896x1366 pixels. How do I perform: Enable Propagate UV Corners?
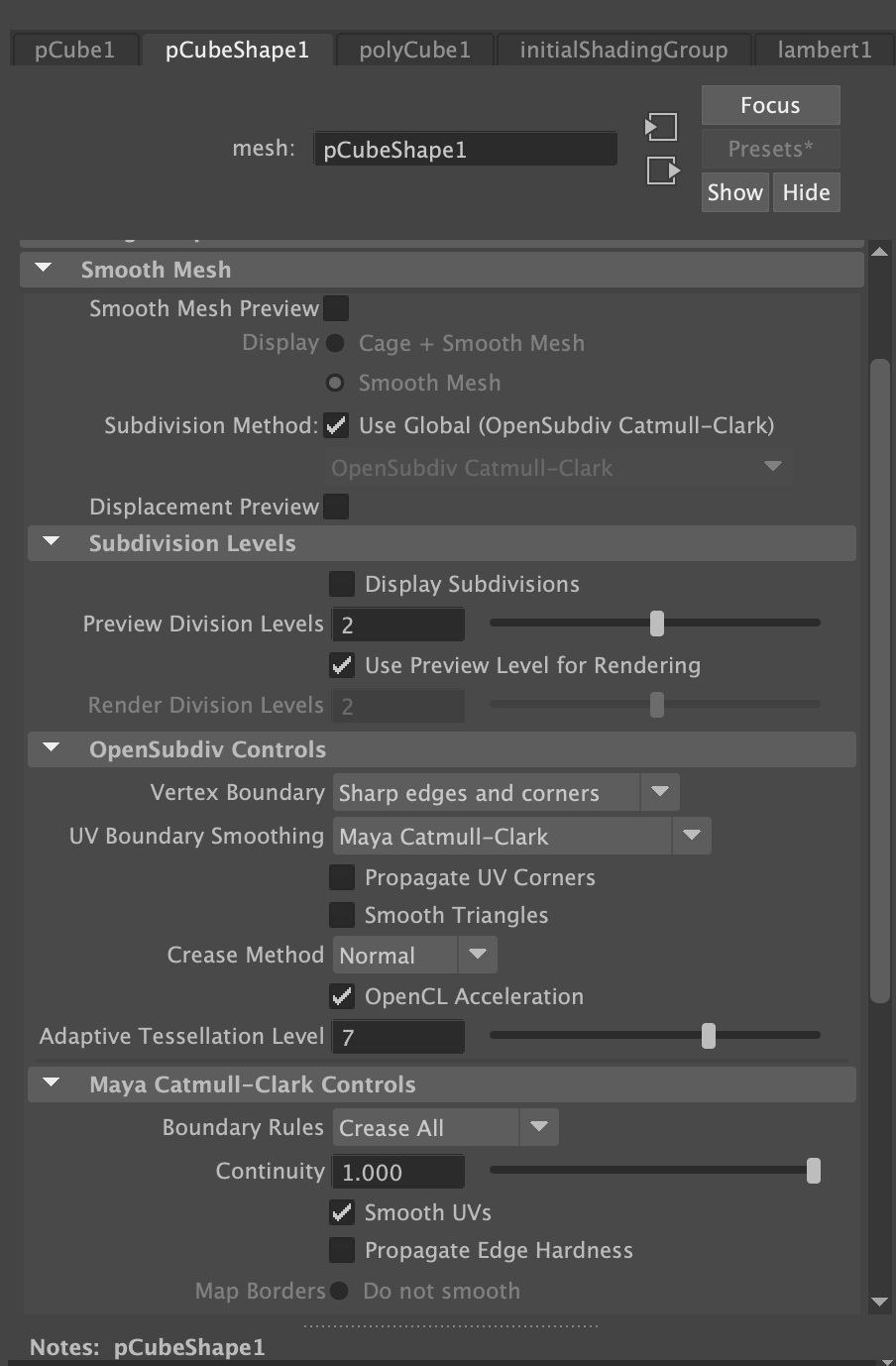click(x=341, y=876)
